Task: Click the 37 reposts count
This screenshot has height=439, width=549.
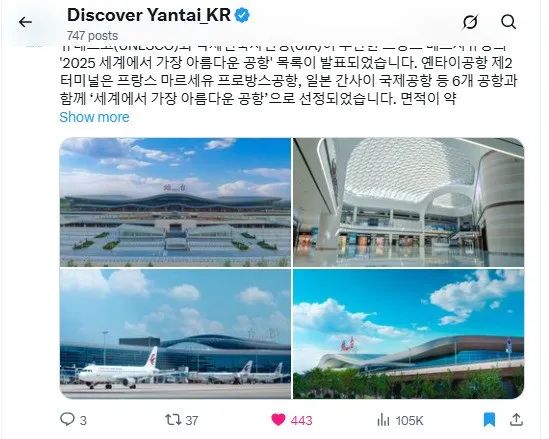Action: click(192, 420)
